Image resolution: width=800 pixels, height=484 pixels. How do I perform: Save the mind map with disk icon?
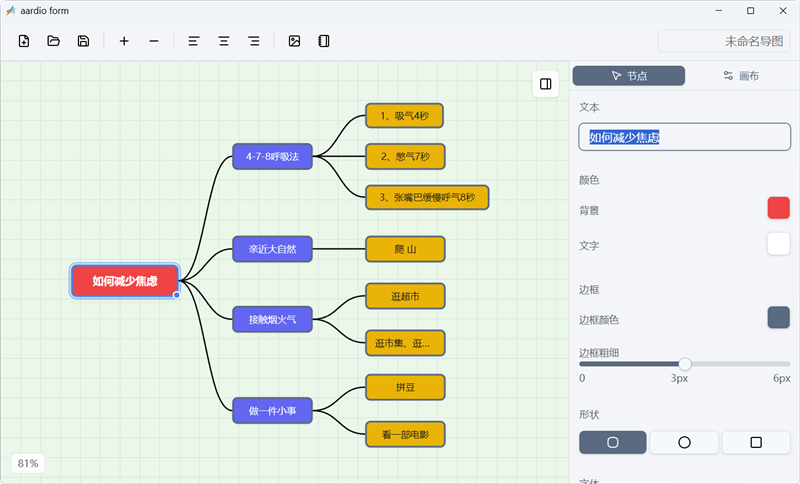pyautogui.click(x=83, y=41)
